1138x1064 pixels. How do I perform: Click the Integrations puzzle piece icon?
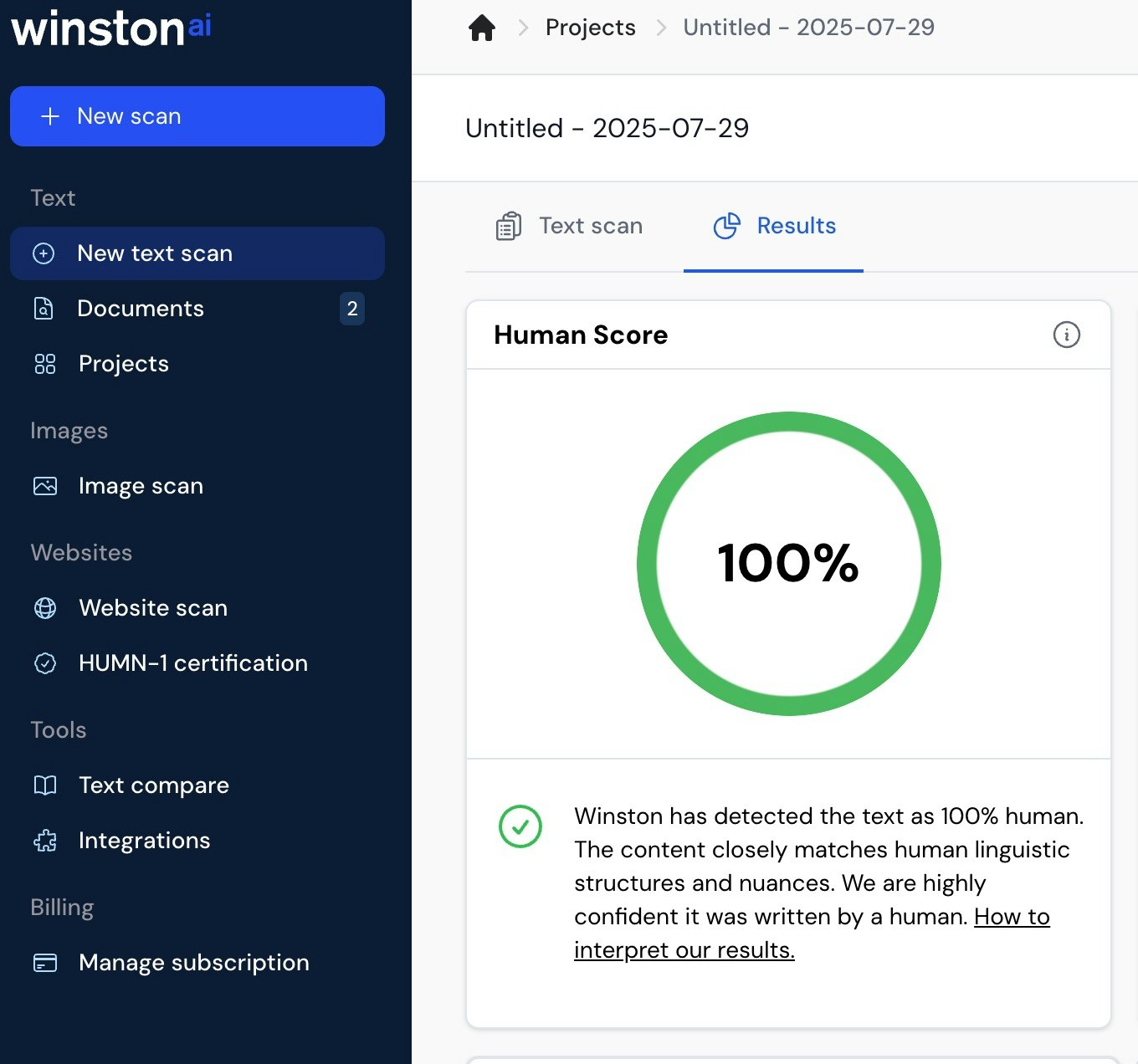tap(45, 841)
